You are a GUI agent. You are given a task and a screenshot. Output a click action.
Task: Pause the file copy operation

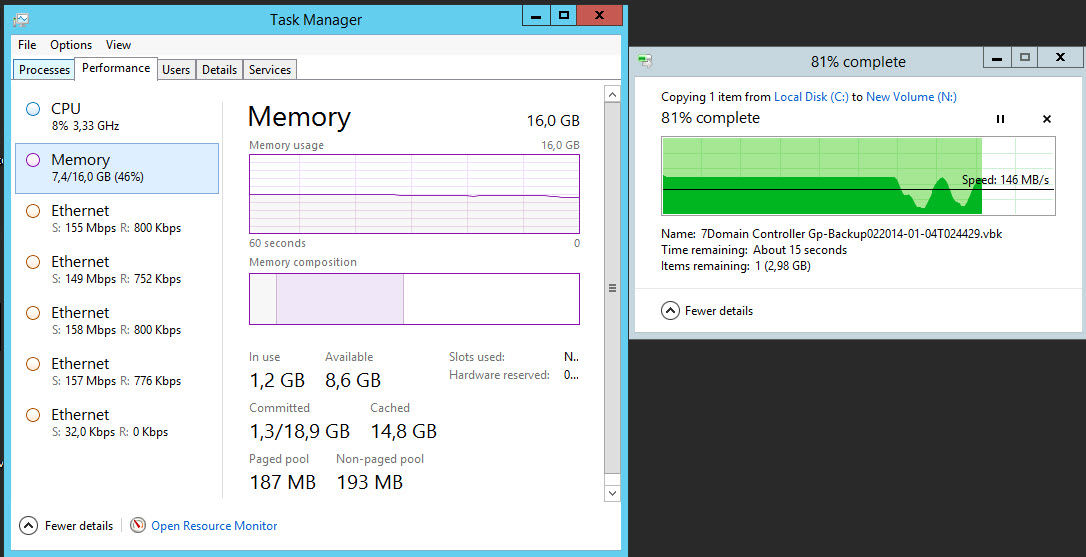pos(1000,119)
